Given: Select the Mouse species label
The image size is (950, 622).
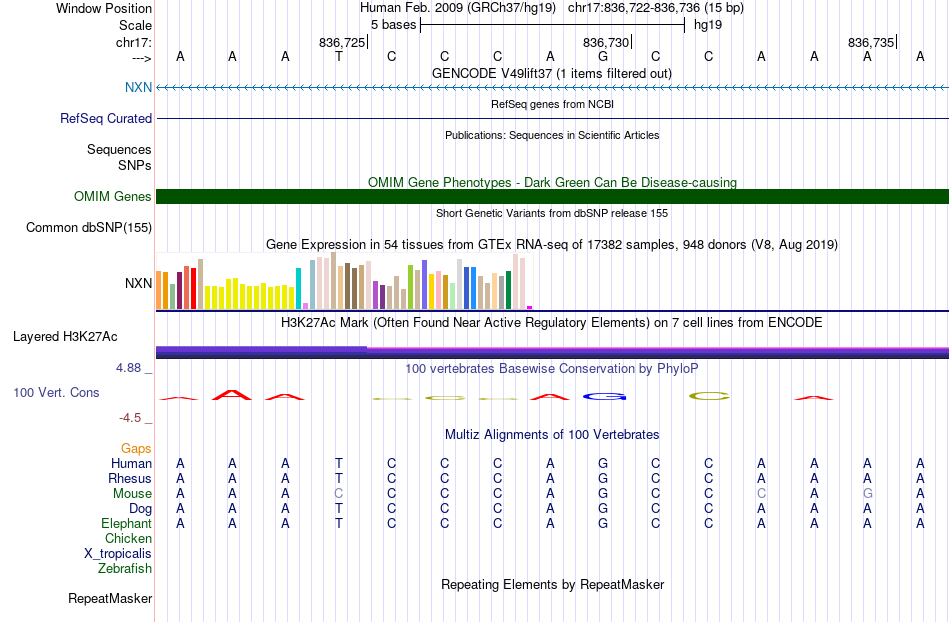Looking at the screenshot, I should coord(132,494).
